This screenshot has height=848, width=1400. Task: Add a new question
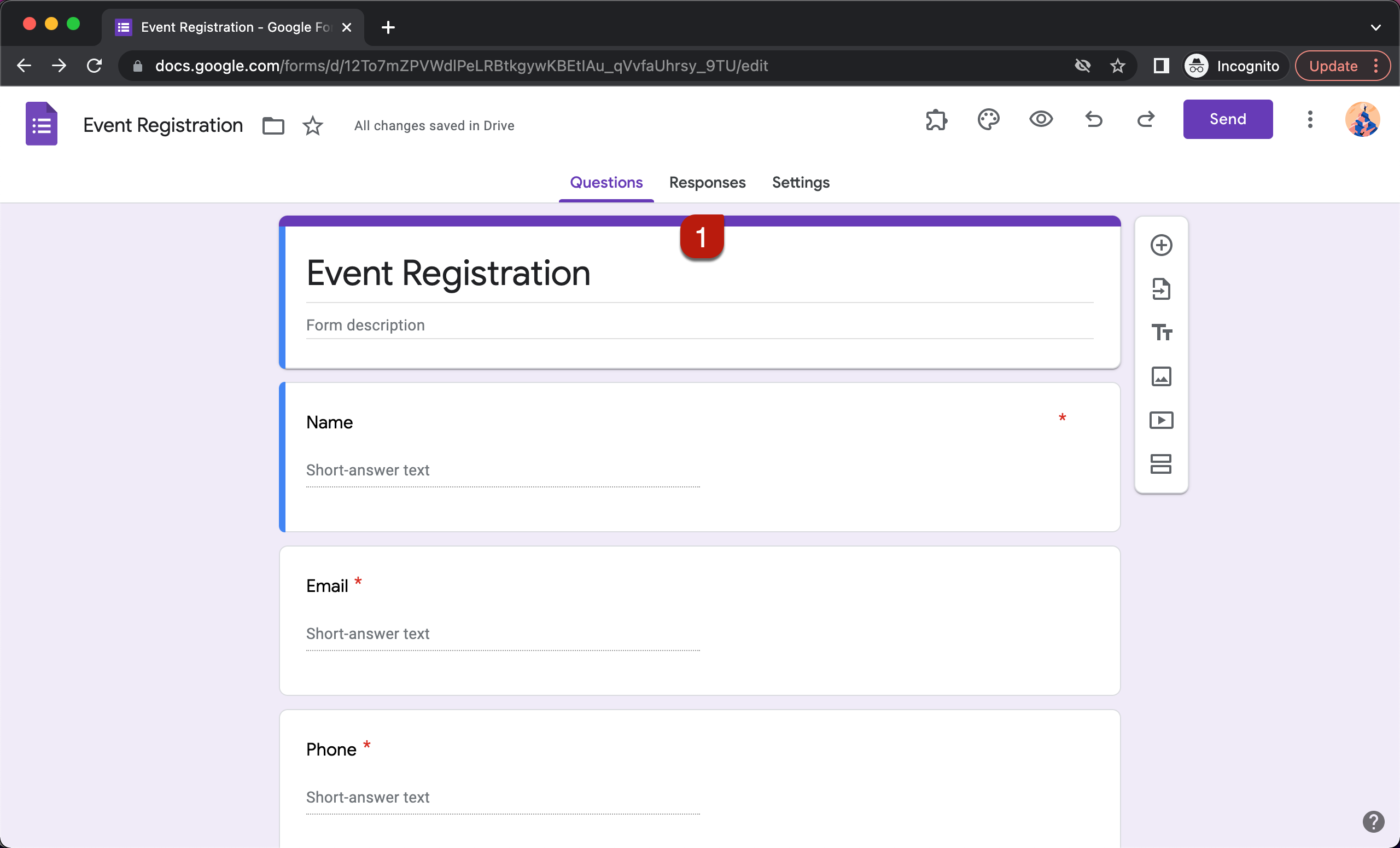(1163, 245)
